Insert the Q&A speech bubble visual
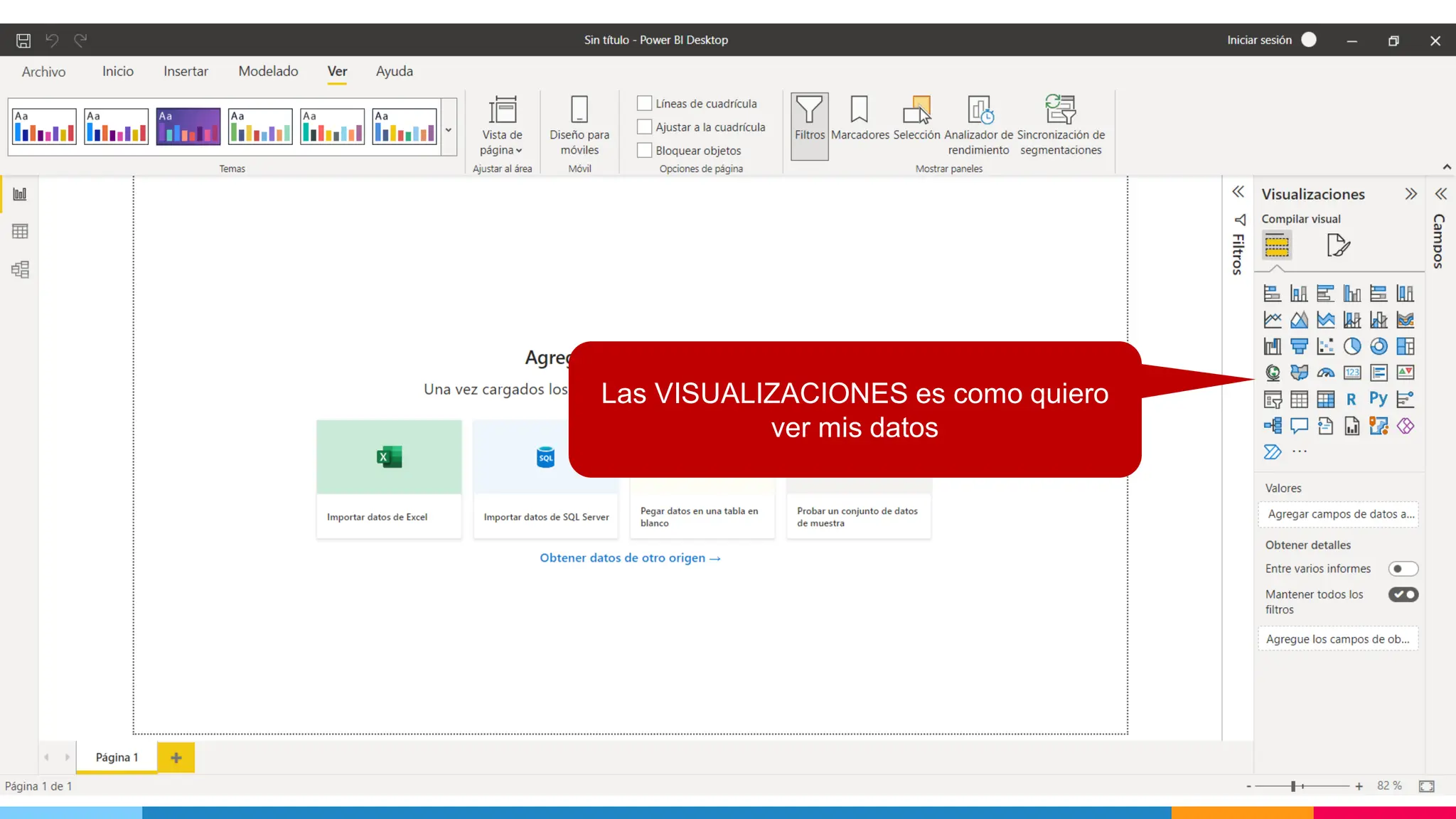 tap(1299, 426)
